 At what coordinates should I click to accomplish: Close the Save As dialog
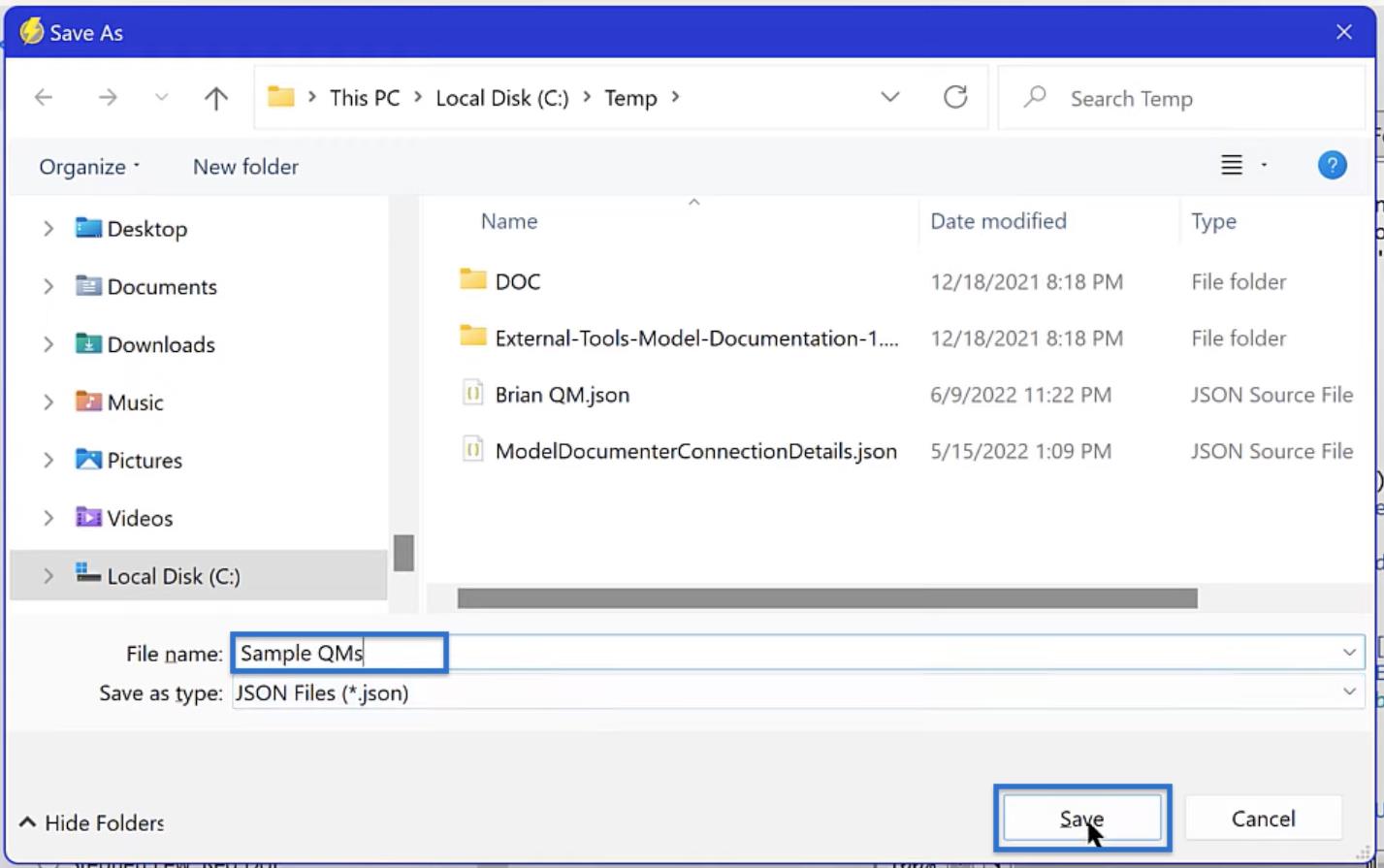point(1344,32)
